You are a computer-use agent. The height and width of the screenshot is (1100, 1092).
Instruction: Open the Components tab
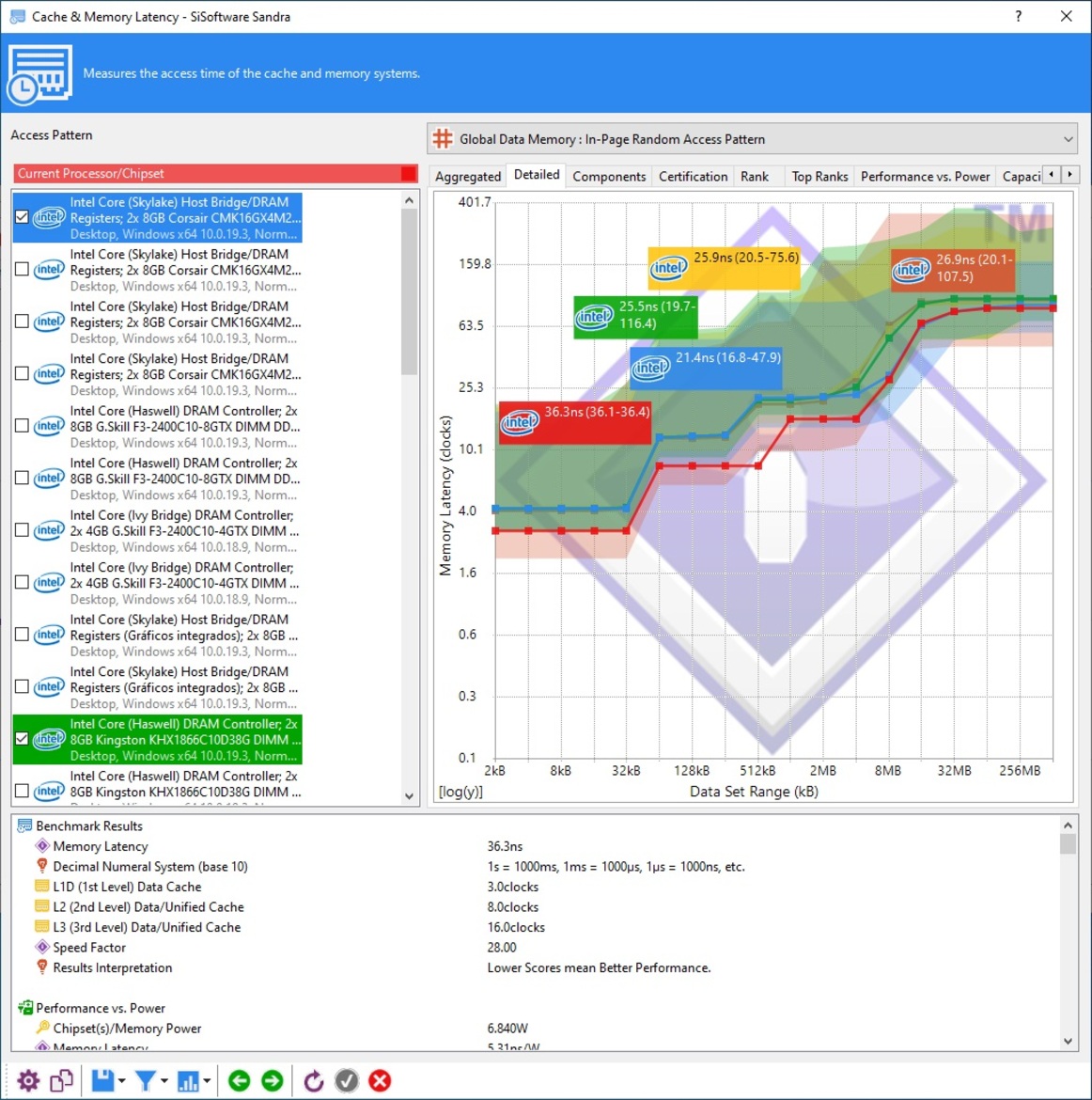pyautogui.click(x=609, y=177)
